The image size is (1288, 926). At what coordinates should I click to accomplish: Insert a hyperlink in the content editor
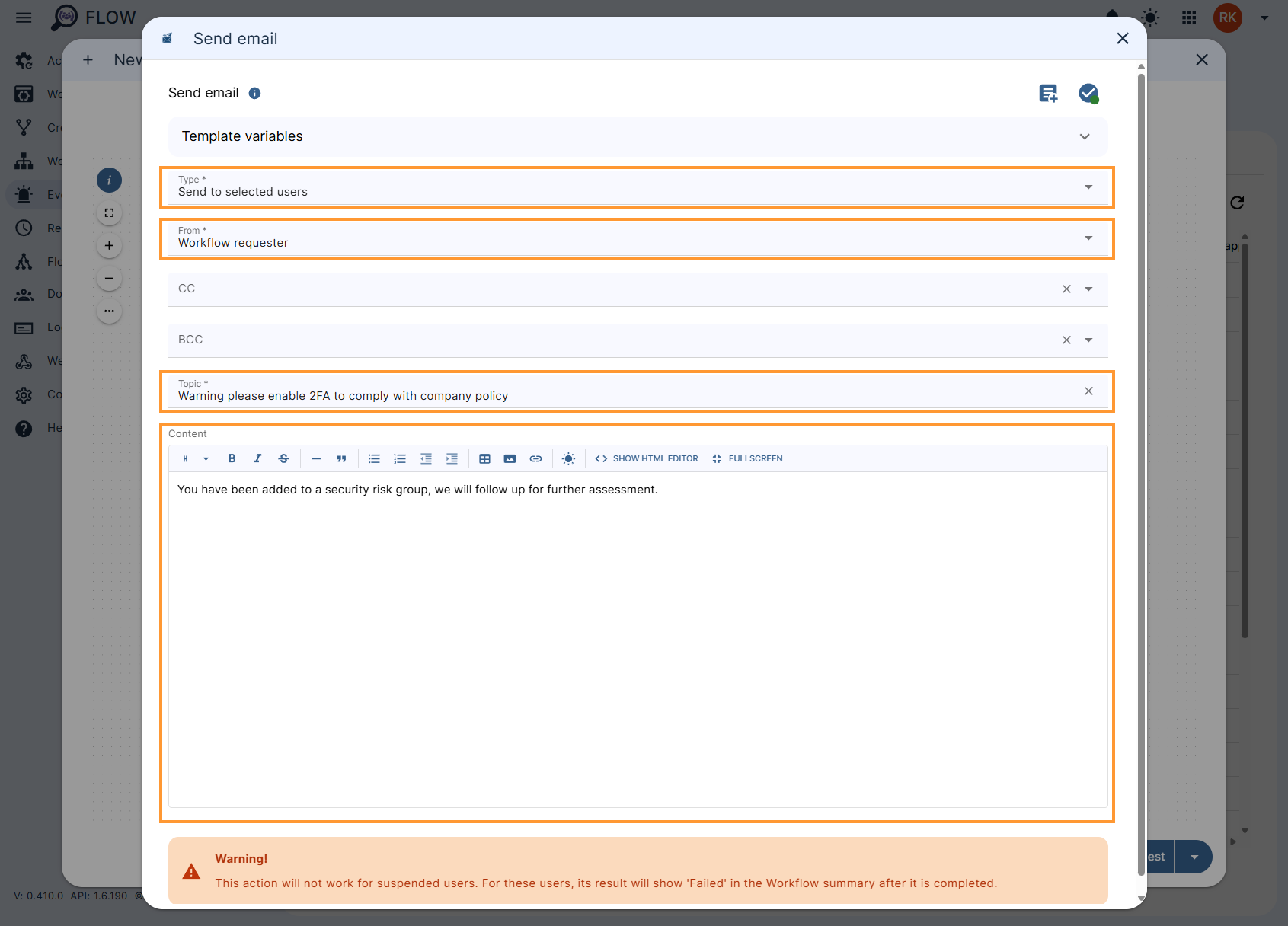pyautogui.click(x=535, y=458)
